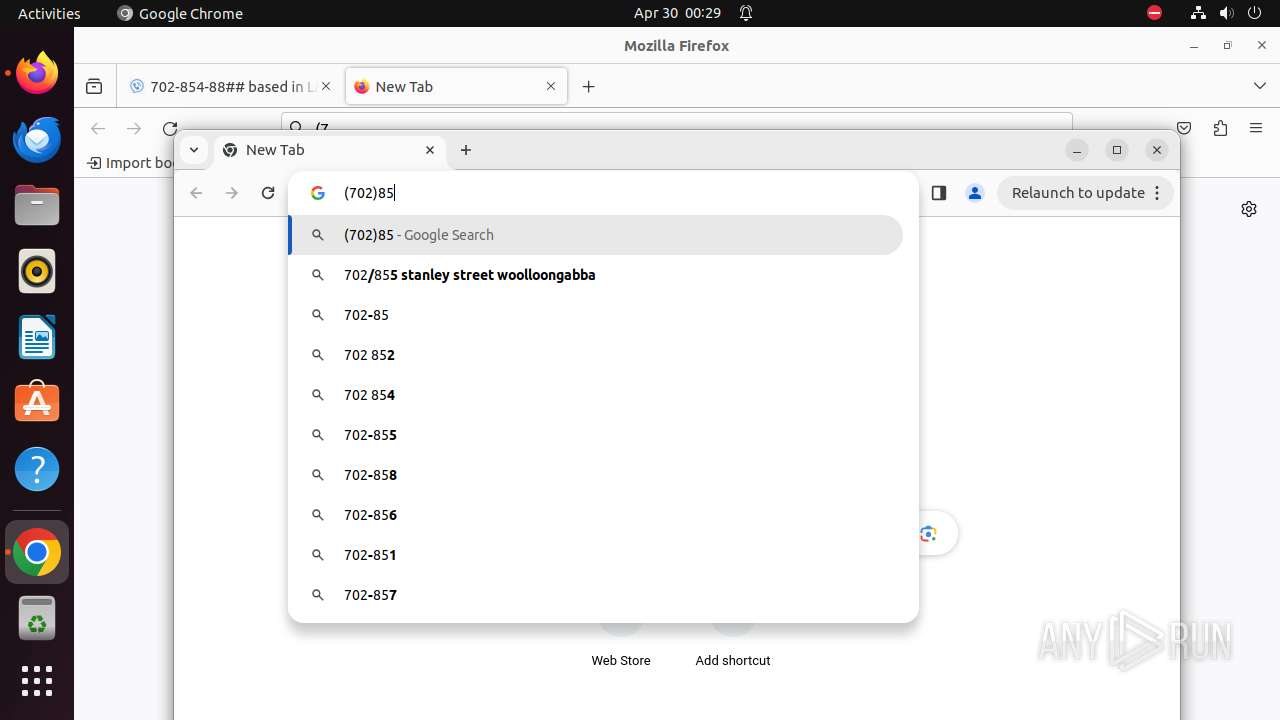Open the volume indicator in top bar
Screen dimensions: 1280x720
tap(1226, 13)
